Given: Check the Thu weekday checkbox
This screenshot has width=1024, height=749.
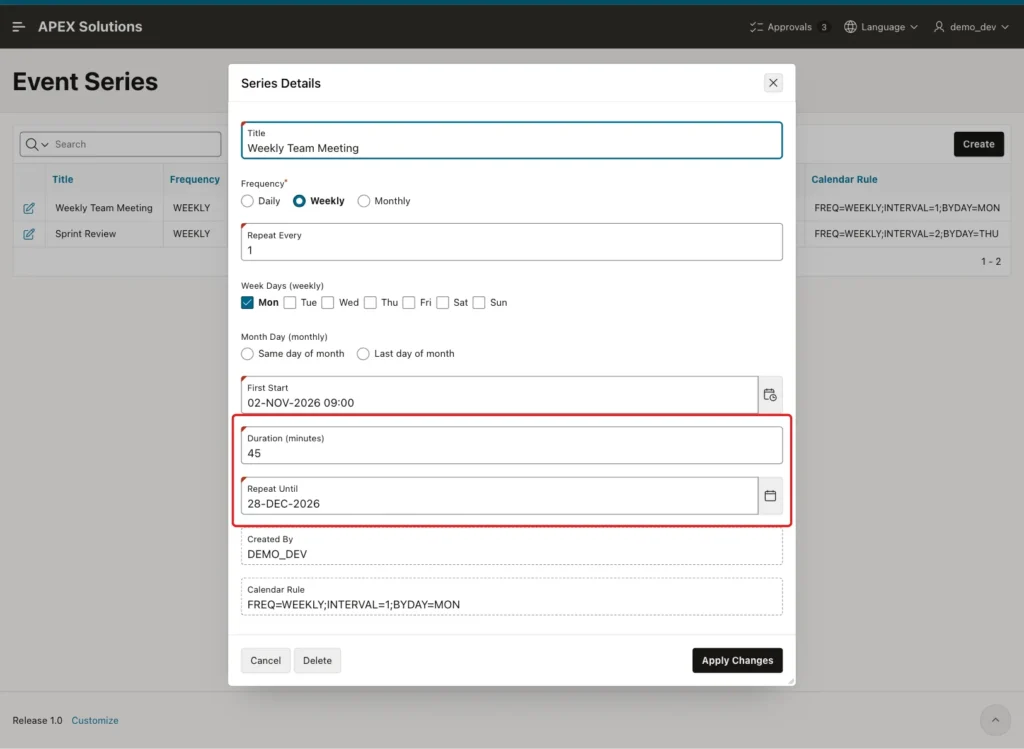Looking at the screenshot, I should tap(370, 302).
